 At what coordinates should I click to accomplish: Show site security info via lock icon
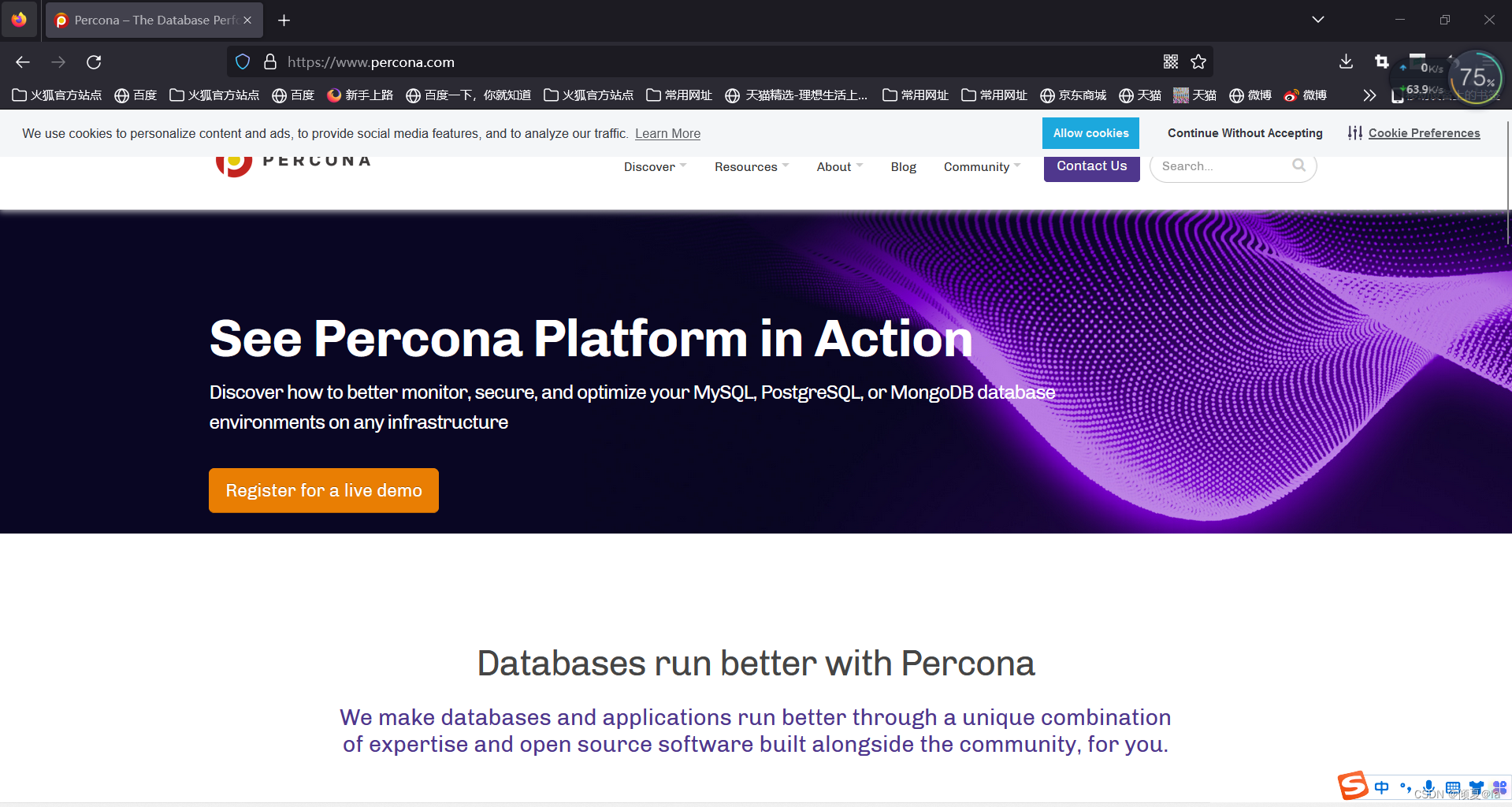coord(269,61)
